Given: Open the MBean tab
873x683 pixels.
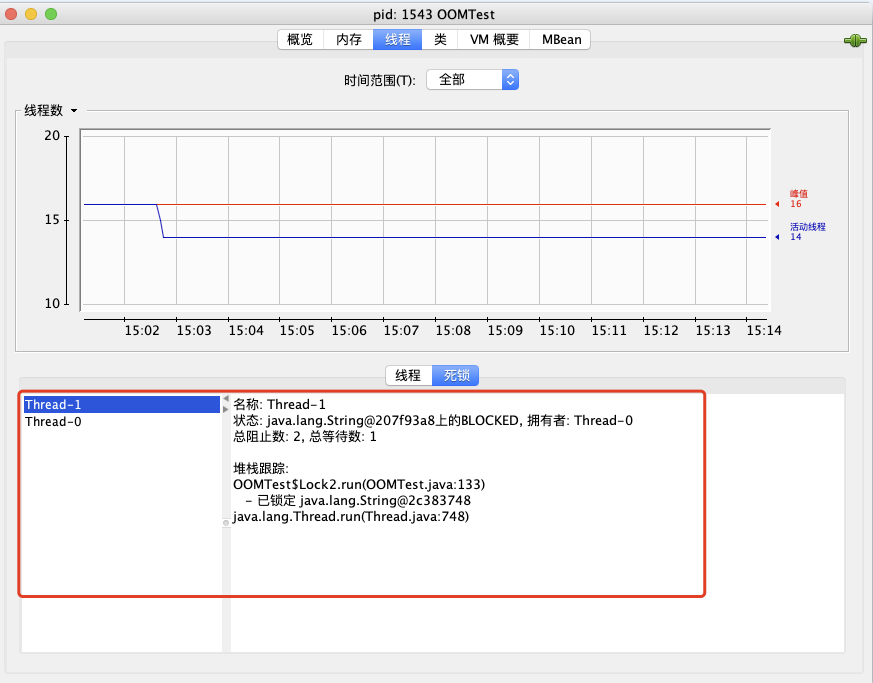Looking at the screenshot, I should 561,40.
